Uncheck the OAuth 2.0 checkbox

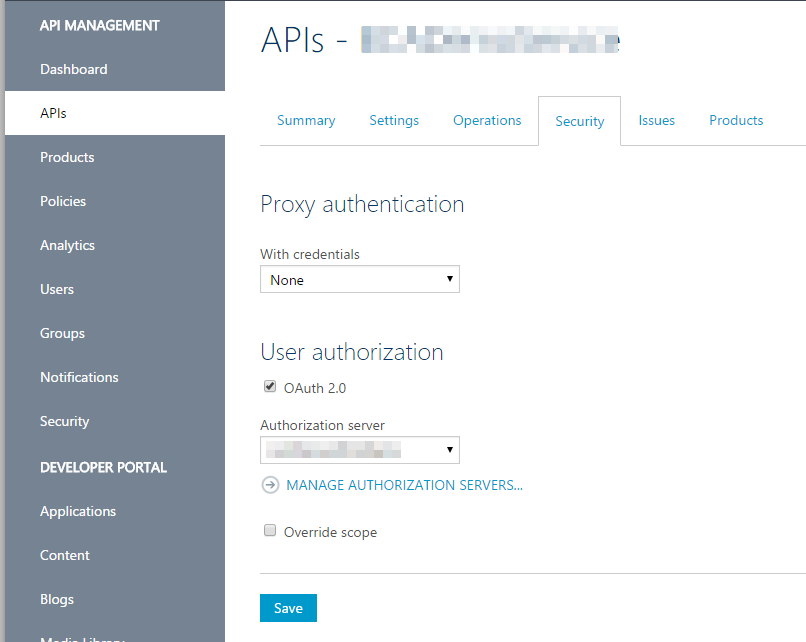tap(270, 387)
